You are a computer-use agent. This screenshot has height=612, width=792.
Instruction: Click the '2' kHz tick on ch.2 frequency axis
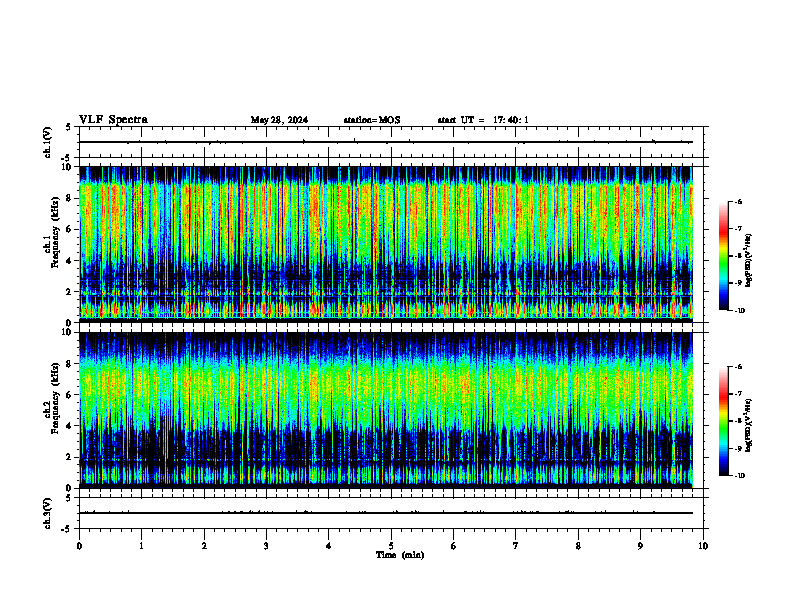[x=69, y=457]
